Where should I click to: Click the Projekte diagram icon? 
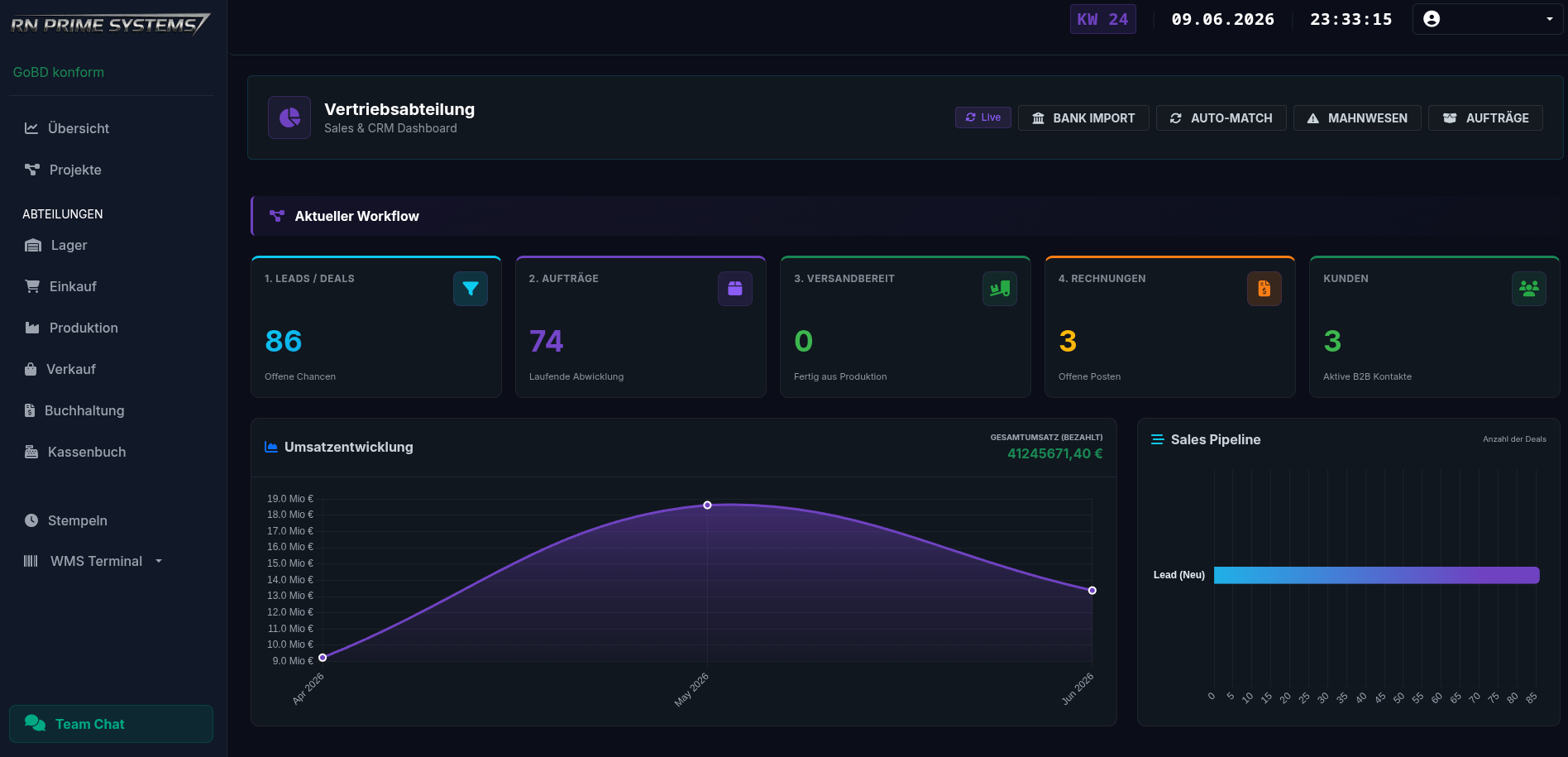click(x=32, y=170)
